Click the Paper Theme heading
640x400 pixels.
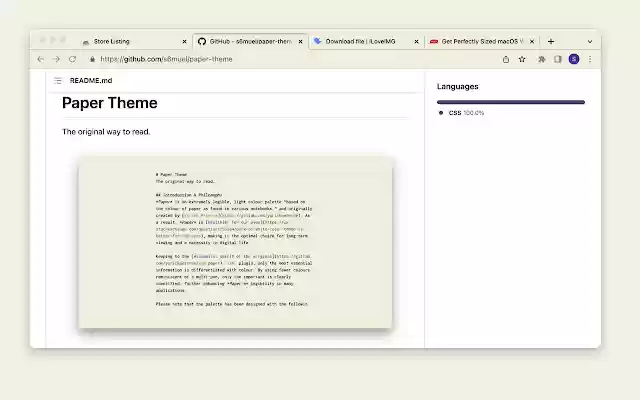[109, 103]
